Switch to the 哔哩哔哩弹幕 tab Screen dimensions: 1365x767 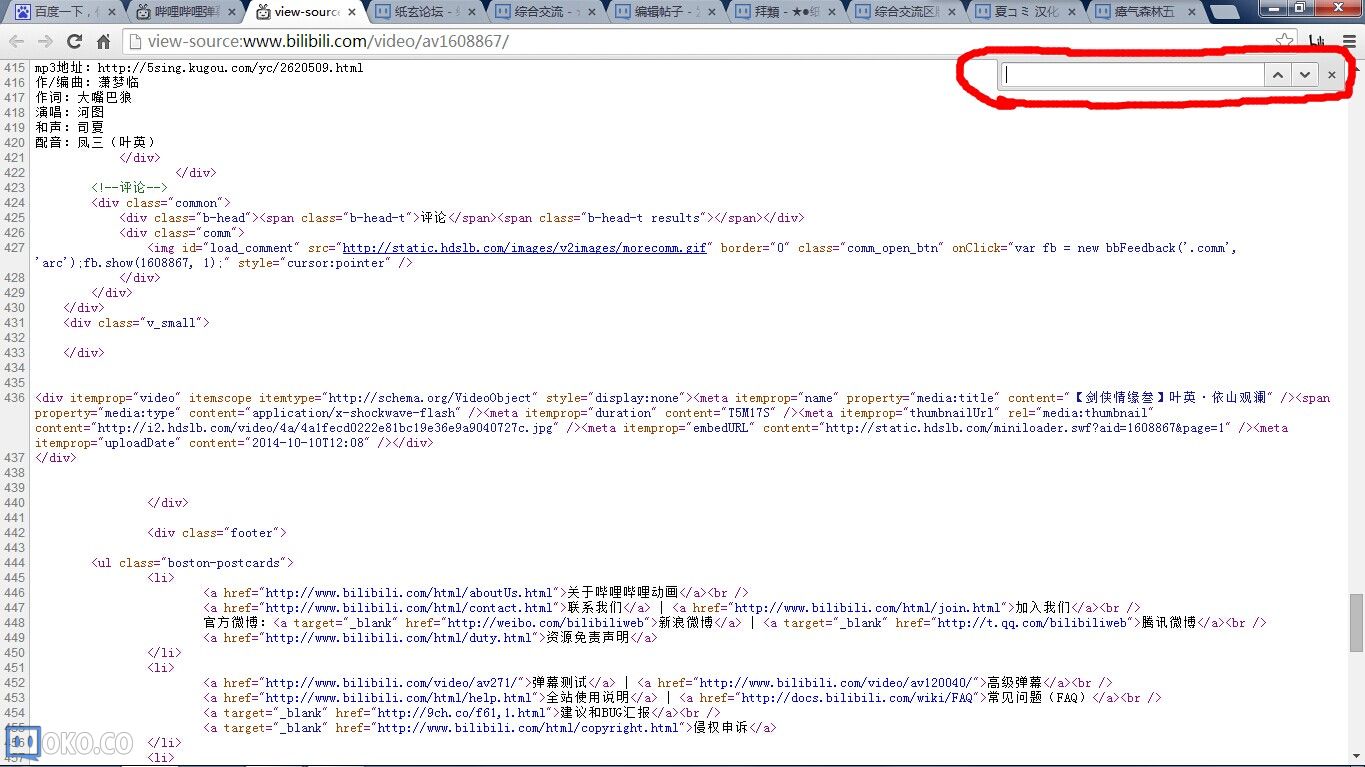[187, 13]
